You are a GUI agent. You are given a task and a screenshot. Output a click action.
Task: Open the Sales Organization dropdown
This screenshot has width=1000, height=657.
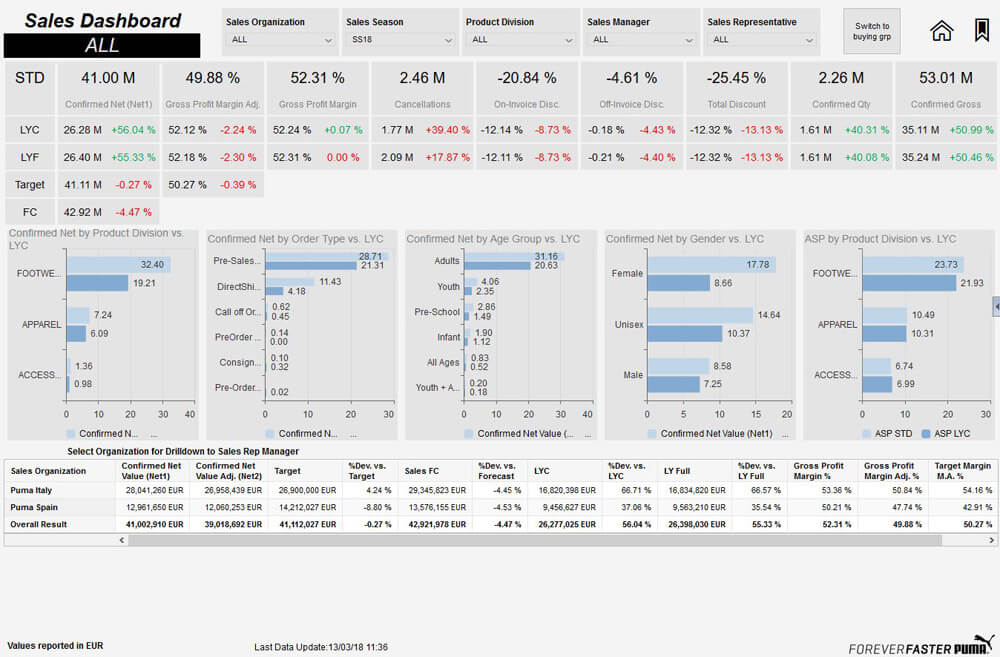[x=281, y=40]
